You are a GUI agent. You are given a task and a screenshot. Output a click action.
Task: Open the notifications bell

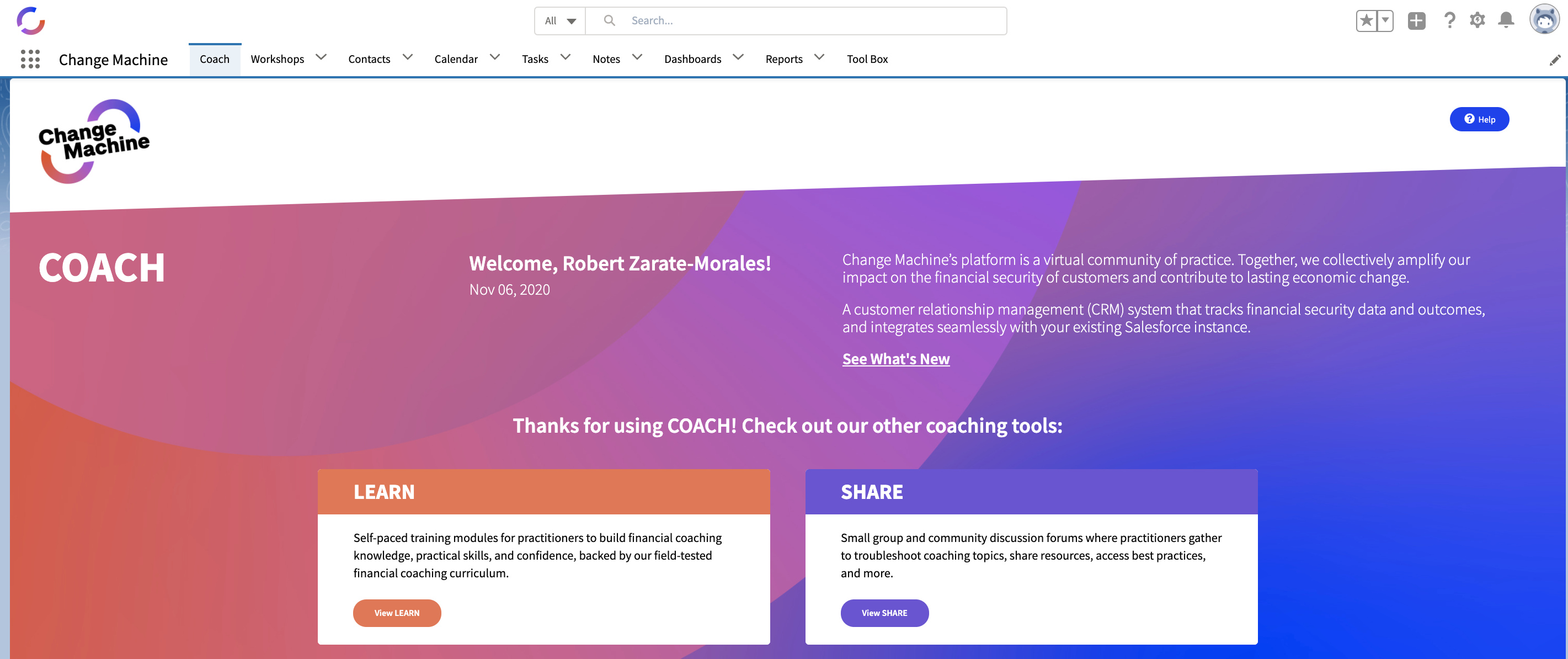(1506, 21)
